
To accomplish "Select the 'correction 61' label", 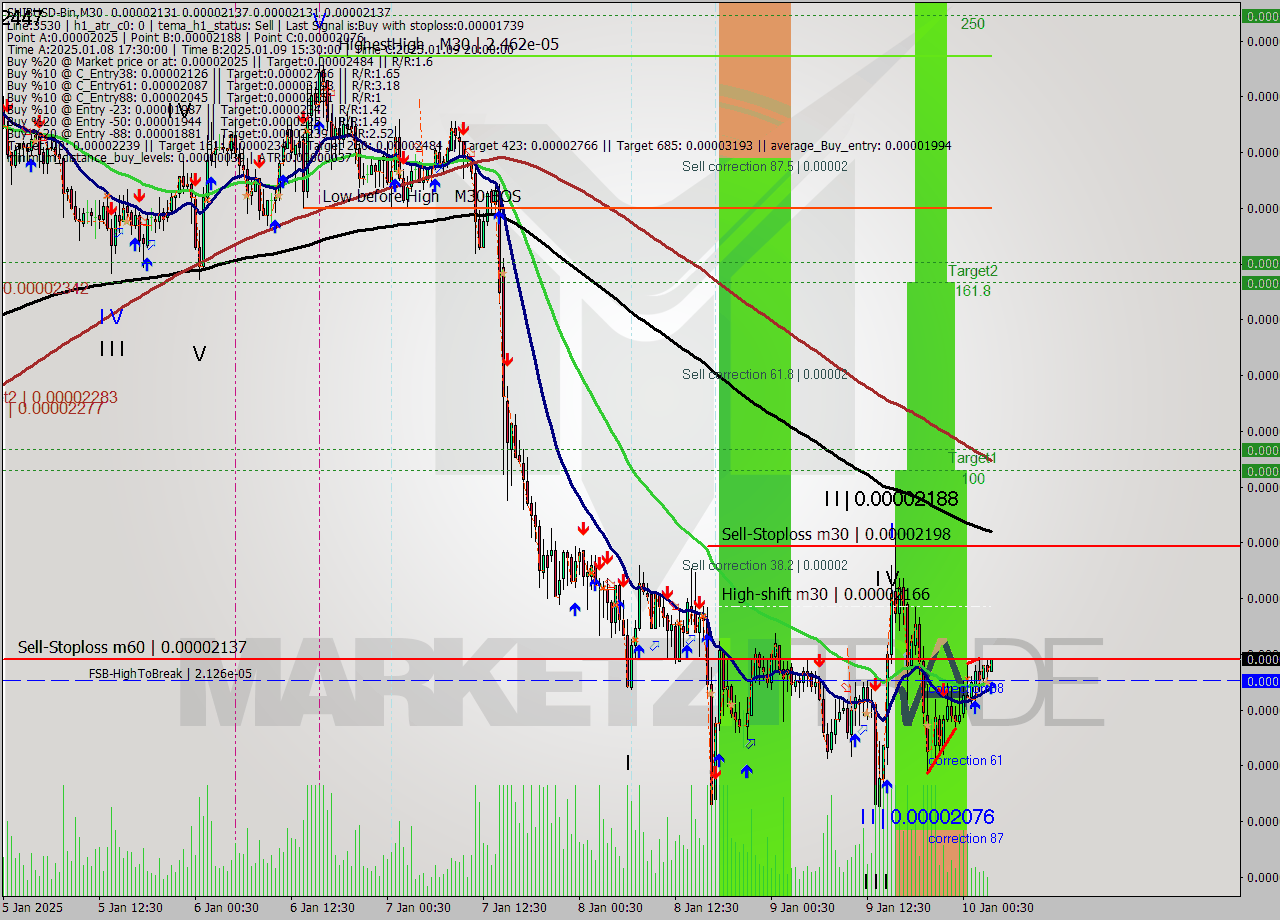I will pos(966,761).
